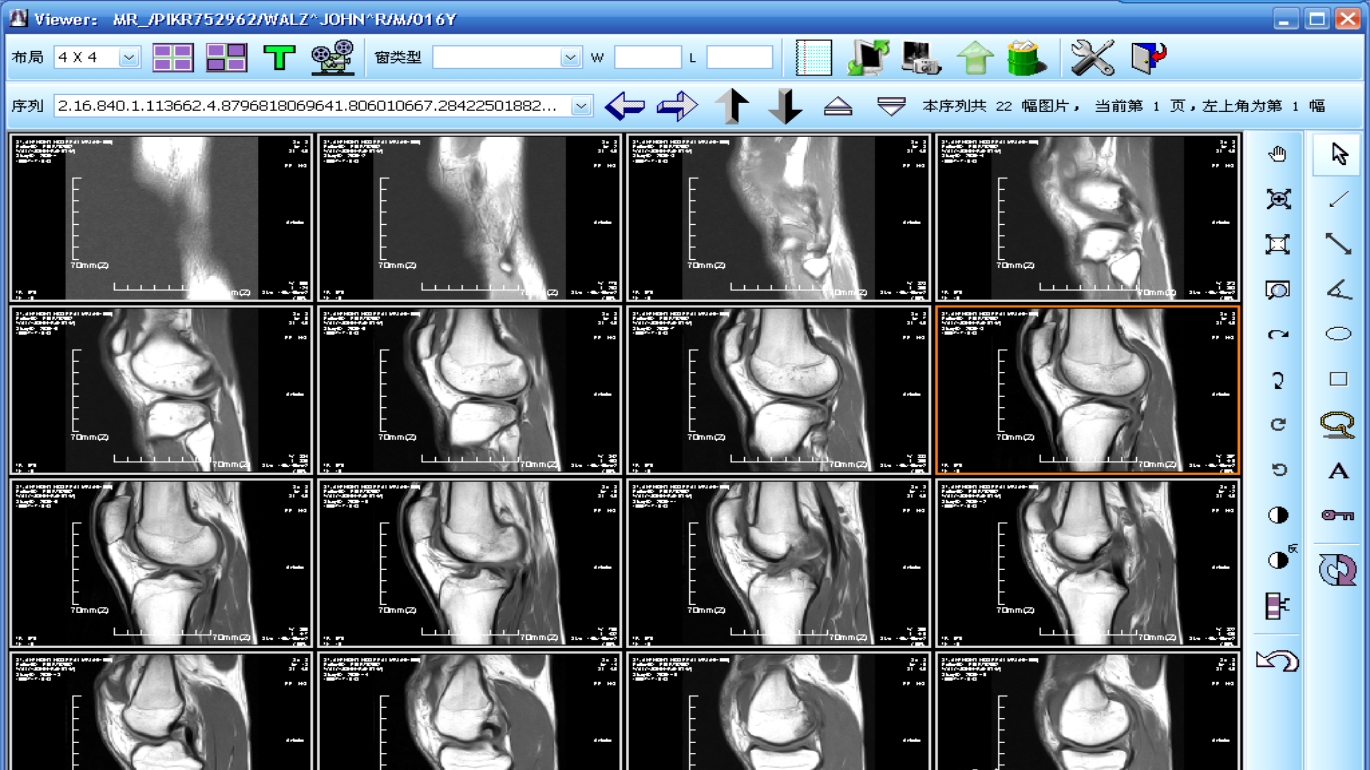1370x770 pixels.
Task: Maximize the Viewer window
Action: (x=1317, y=18)
